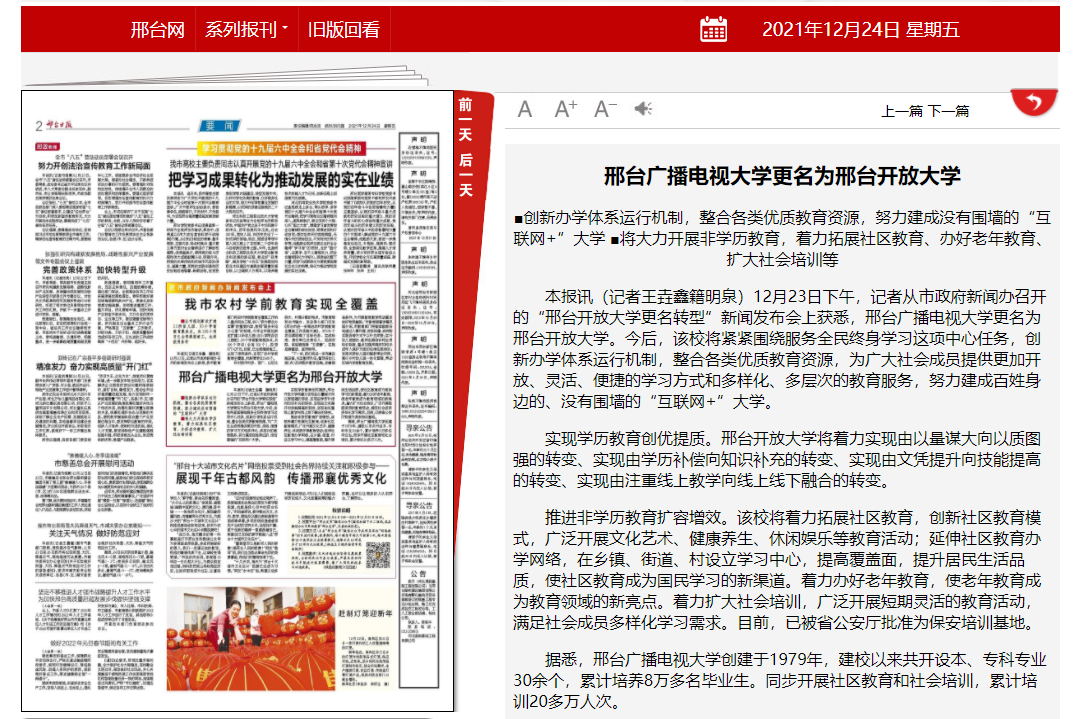This screenshot has height=719, width=1082.
Task: Click the 要闻 section label on the page
Action: [219, 126]
